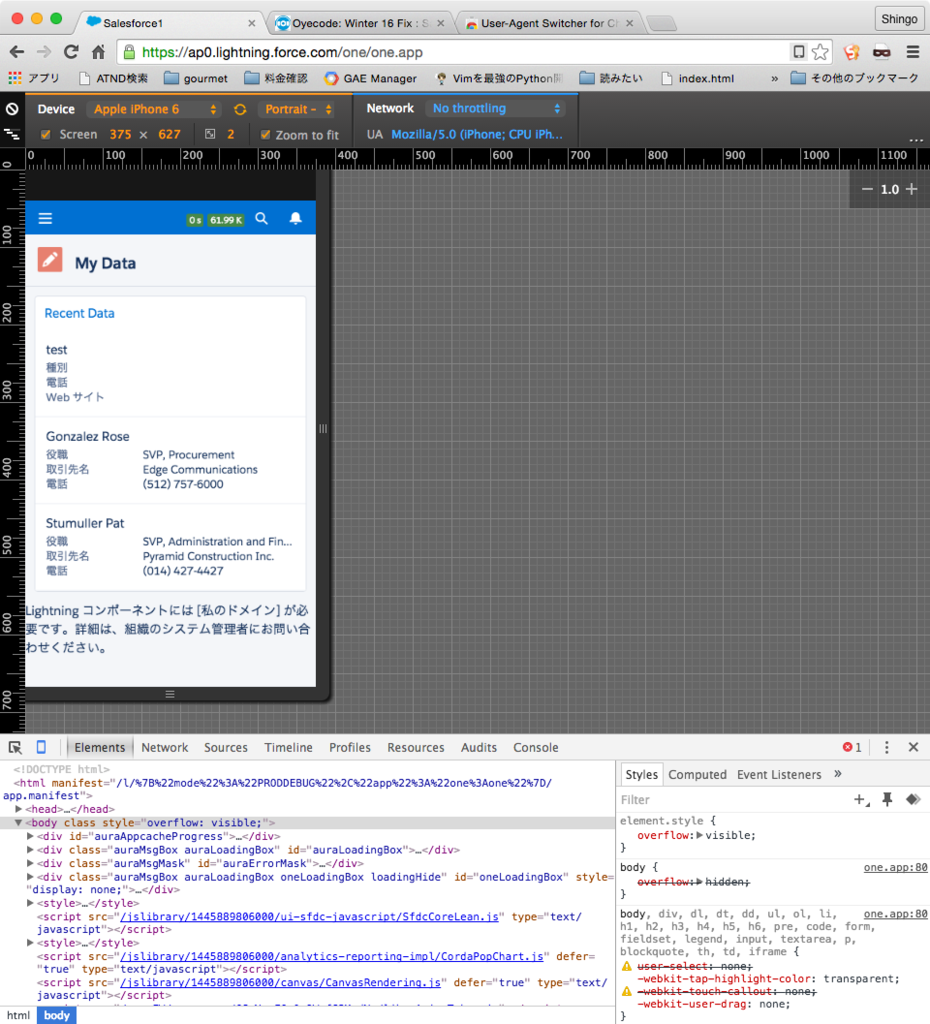Switch to the Computed styles tab
The height and width of the screenshot is (1024, 930).
coord(697,774)
